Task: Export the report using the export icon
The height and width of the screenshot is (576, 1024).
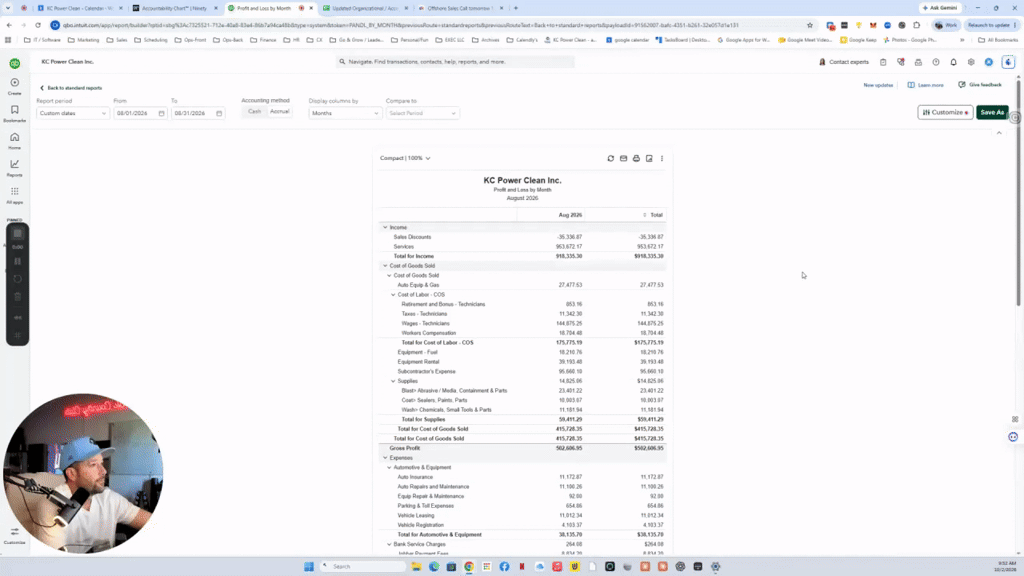Action: pyautogui.click(x=649, y=159)
